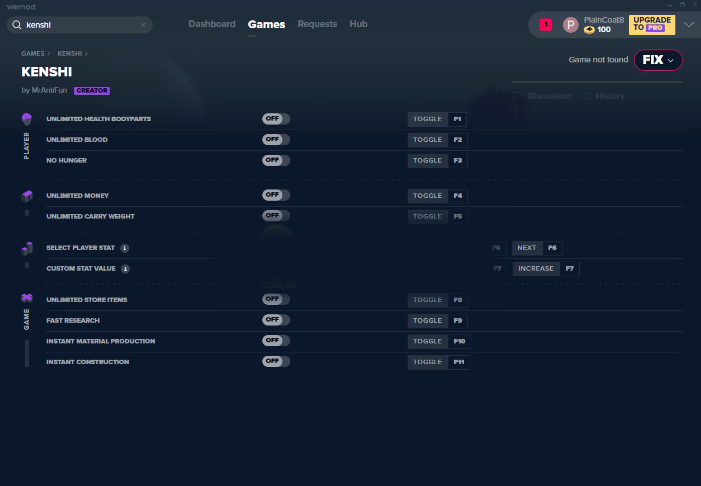Toggle Unlimited Health Bodyparts switch

pyautogui.click(x=276, y=119)
